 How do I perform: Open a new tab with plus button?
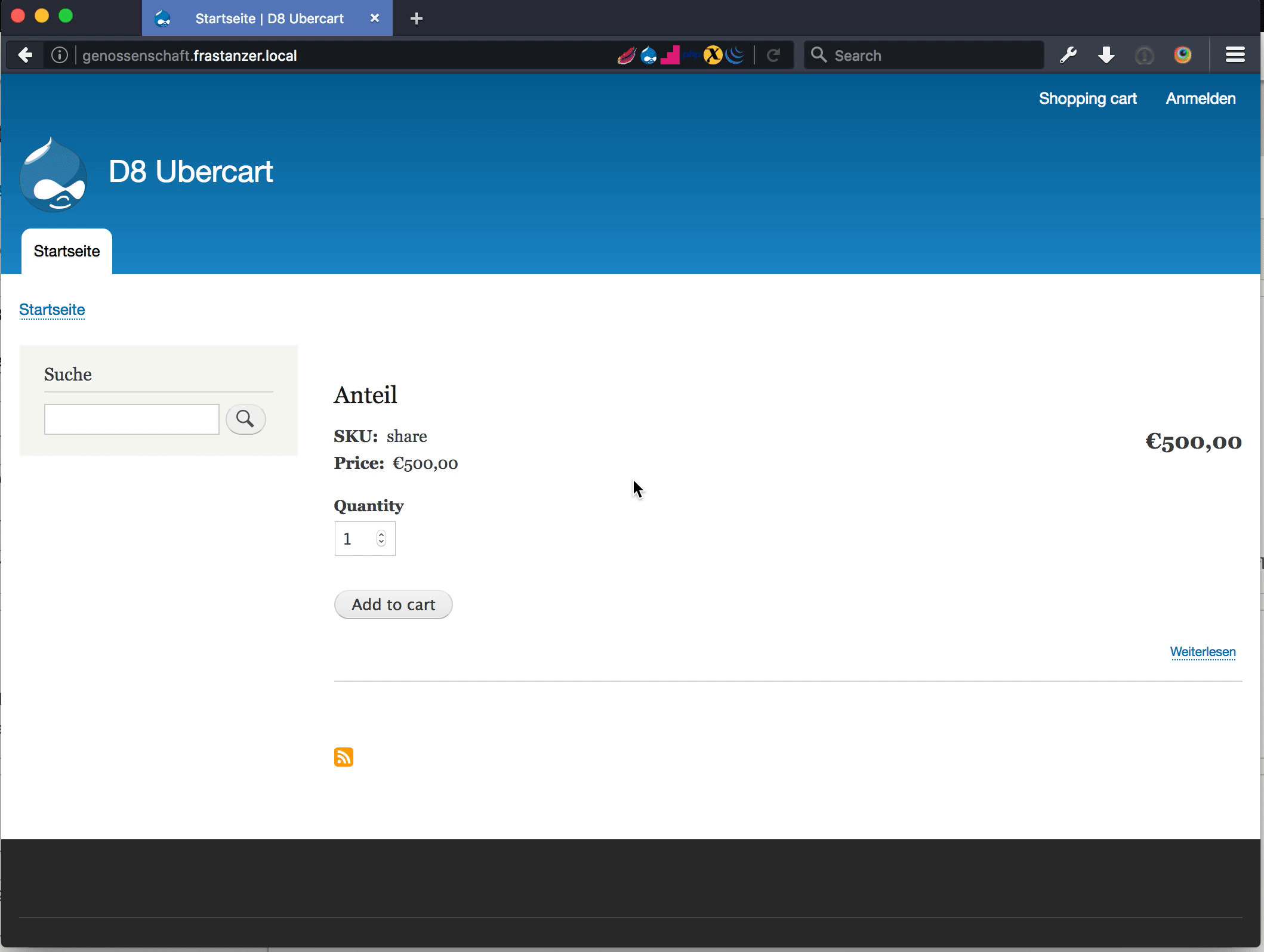(x=417, y=18)
